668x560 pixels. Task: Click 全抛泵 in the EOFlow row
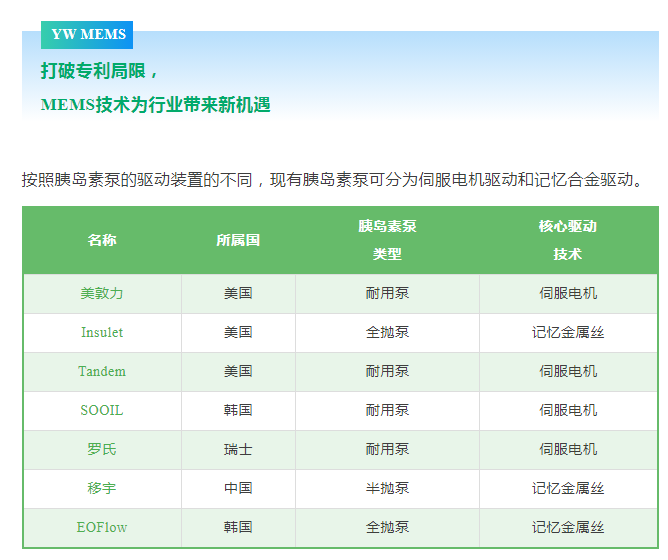[387, 527]
